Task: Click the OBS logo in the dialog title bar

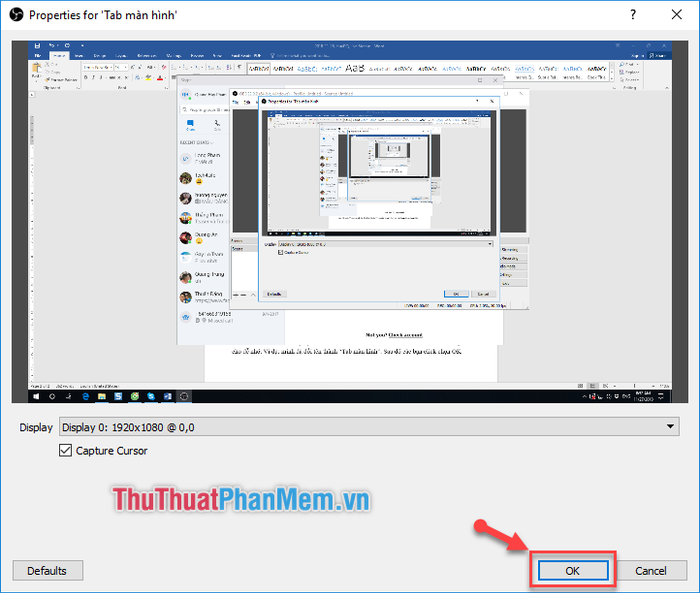Action: (x=15, y=15)
